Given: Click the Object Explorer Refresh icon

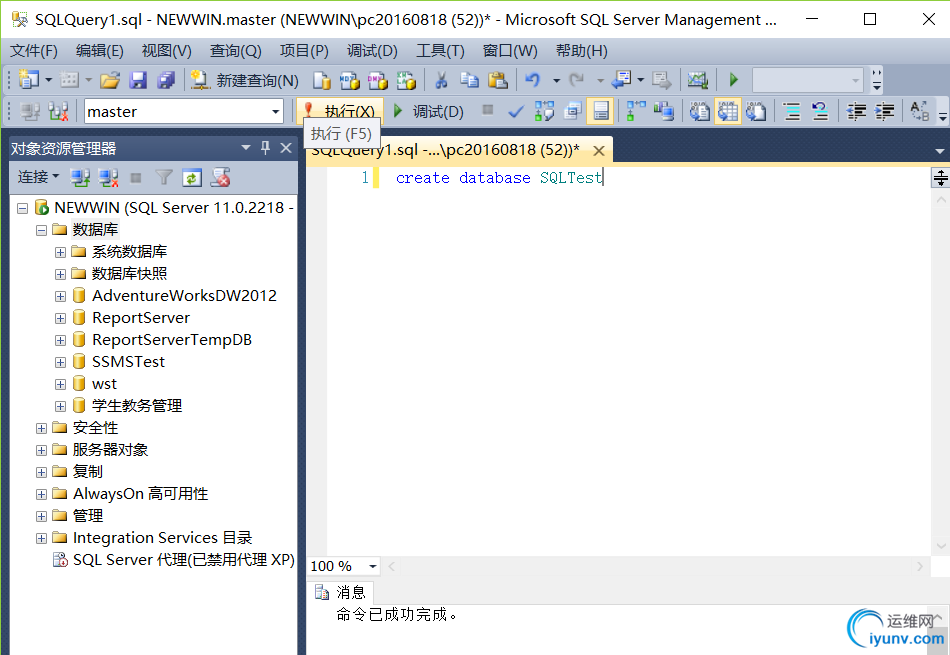Looking at the screenshot, I should (x=192, y=178).
